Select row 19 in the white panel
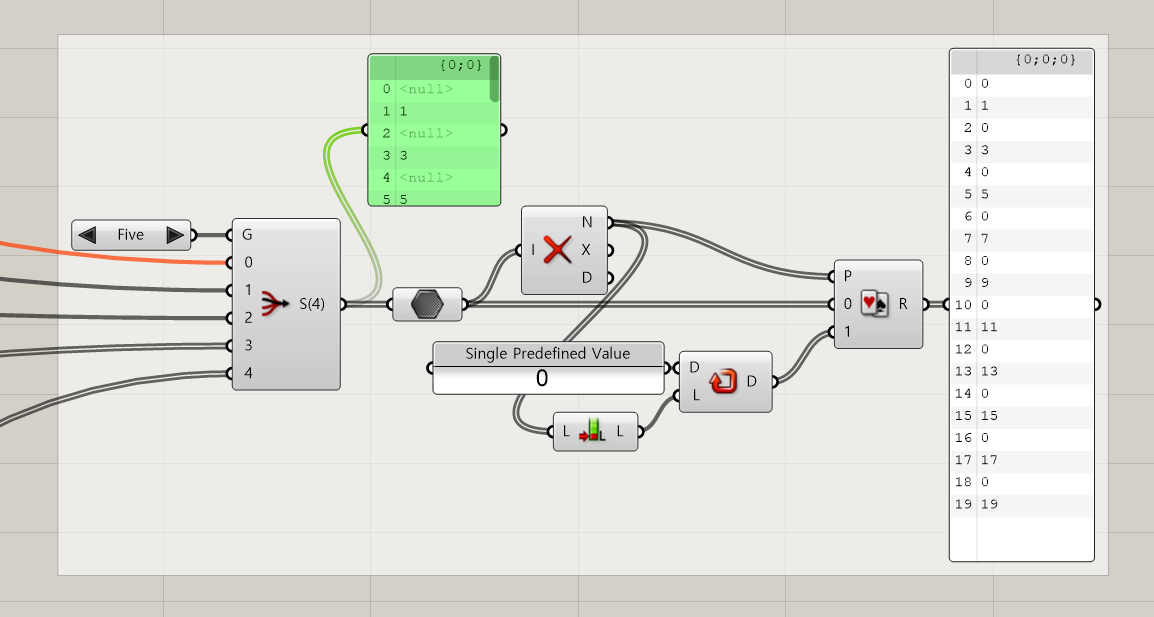Viewport: 1154px width, 617px height. [1022, 504]
